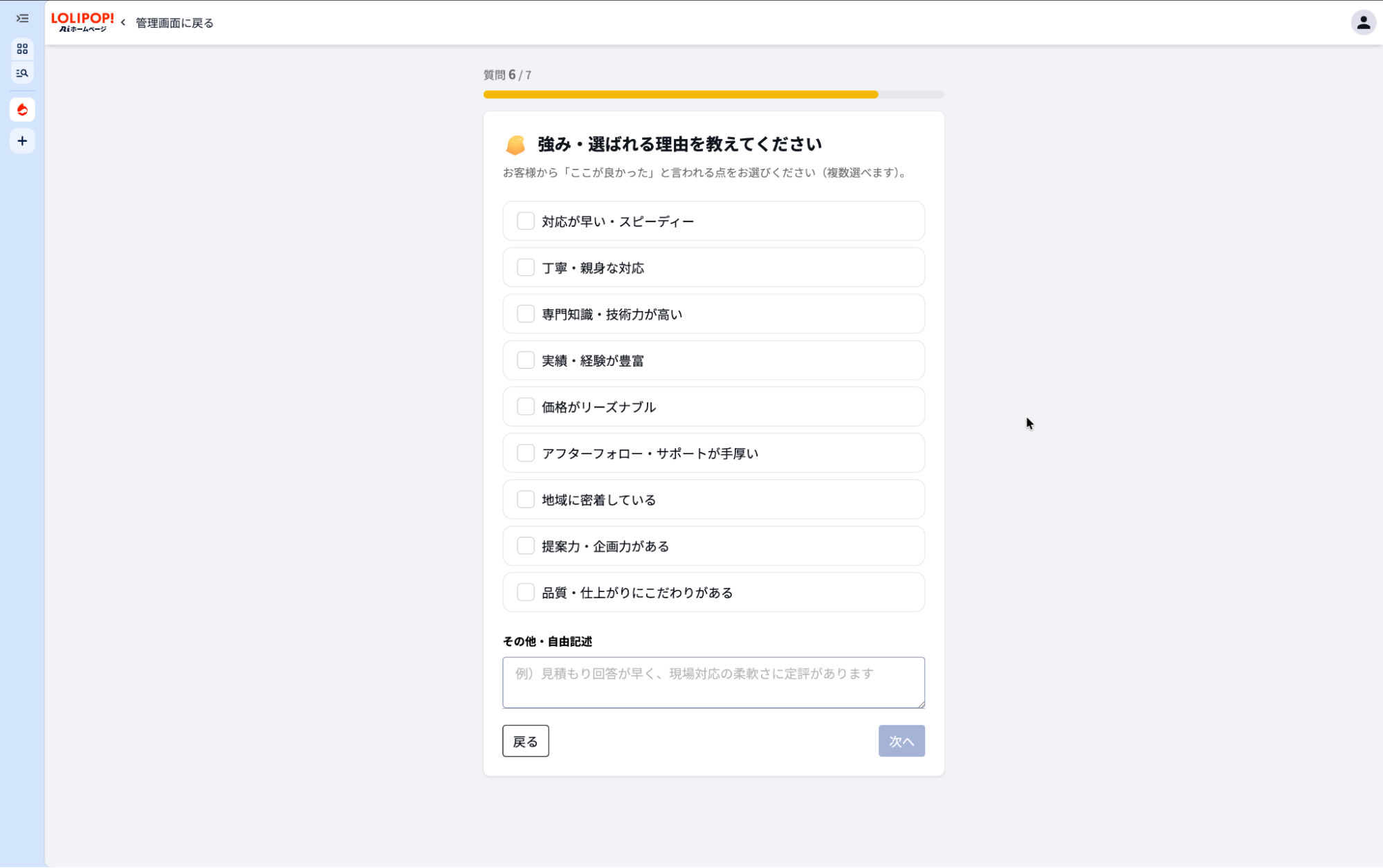Focus the その他・自由記述 text area
This screenshot has width=1383, height=868.
coord(713,683)
